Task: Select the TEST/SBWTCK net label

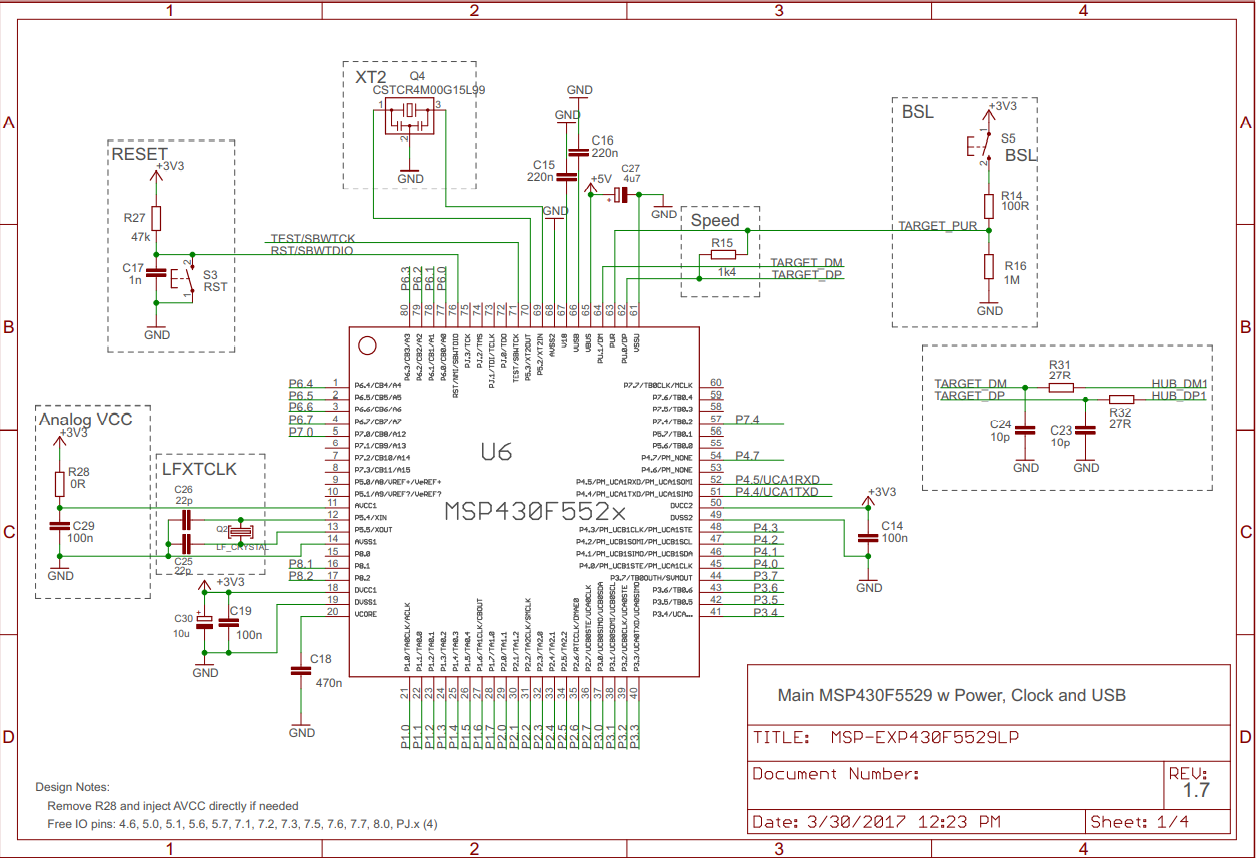Action: 312,238
